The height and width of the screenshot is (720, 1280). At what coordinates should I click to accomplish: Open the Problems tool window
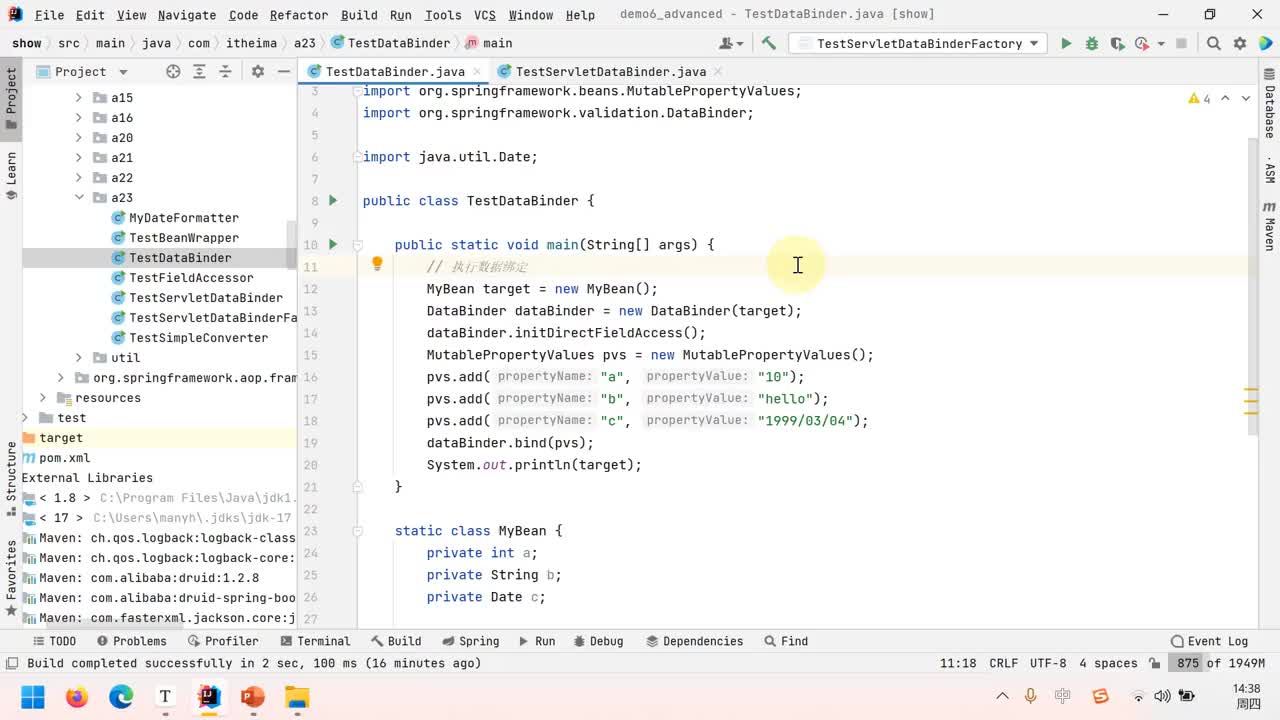pyautogui.click(x=131, y=641)
